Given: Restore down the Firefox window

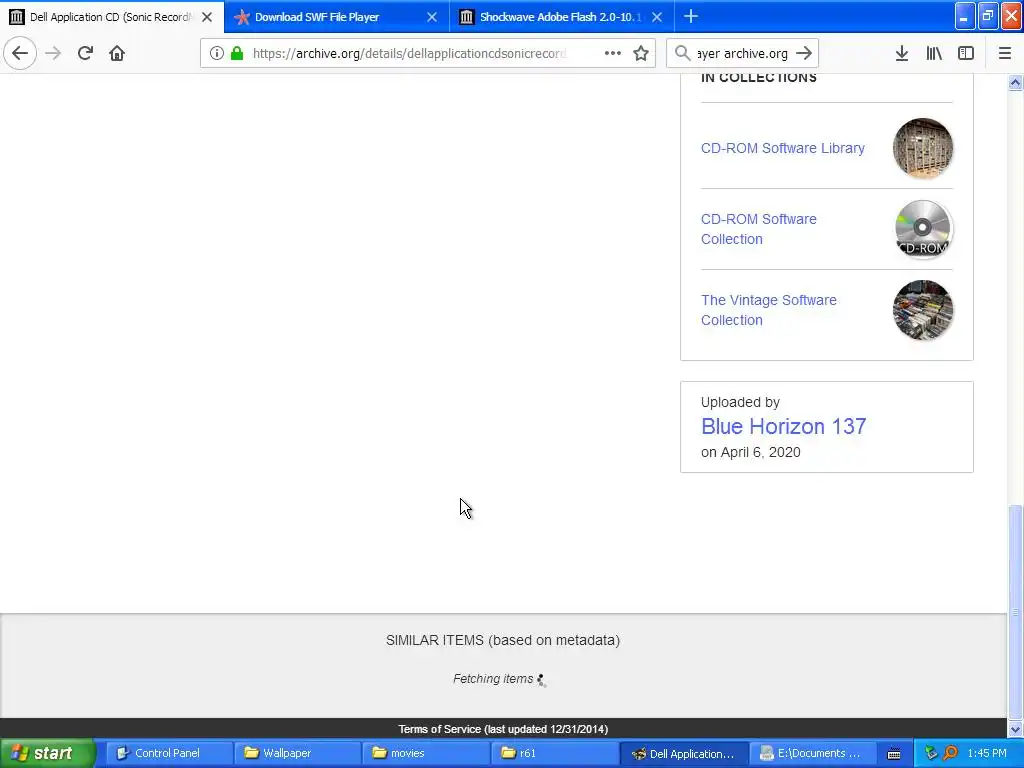Looking at the screenshot, I should pos(988,16).
